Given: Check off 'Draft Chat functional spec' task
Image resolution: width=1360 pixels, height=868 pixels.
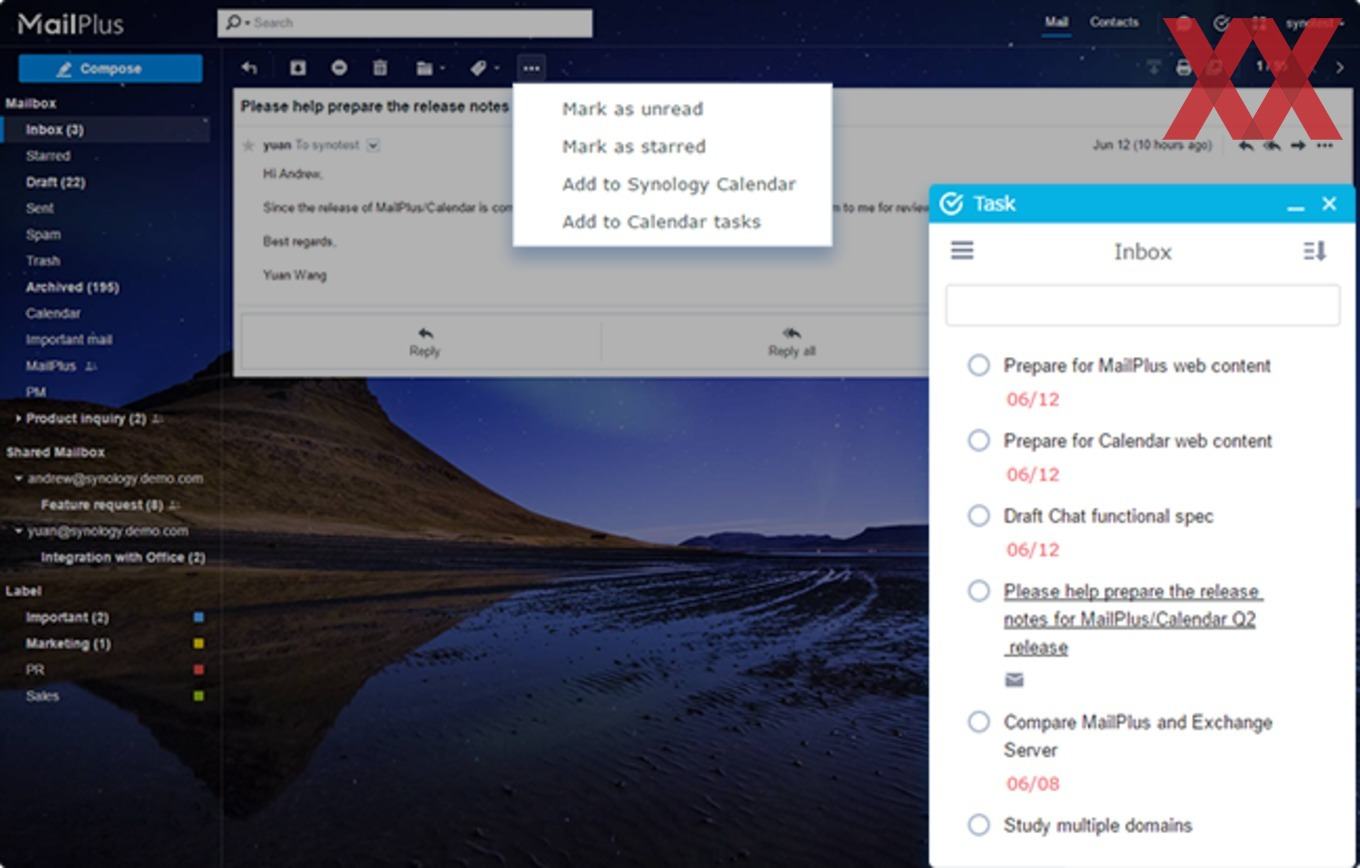Looking at the screenshot, I should [x=979, y=515].
